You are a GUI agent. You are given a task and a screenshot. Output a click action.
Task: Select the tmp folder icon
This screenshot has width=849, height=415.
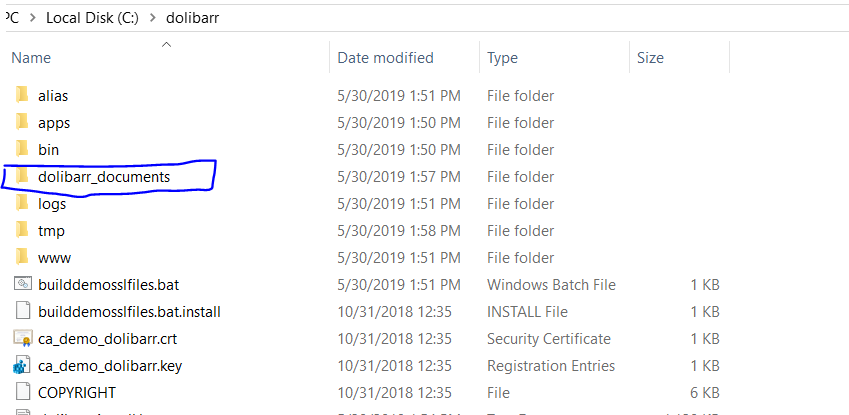coord(23,231)
